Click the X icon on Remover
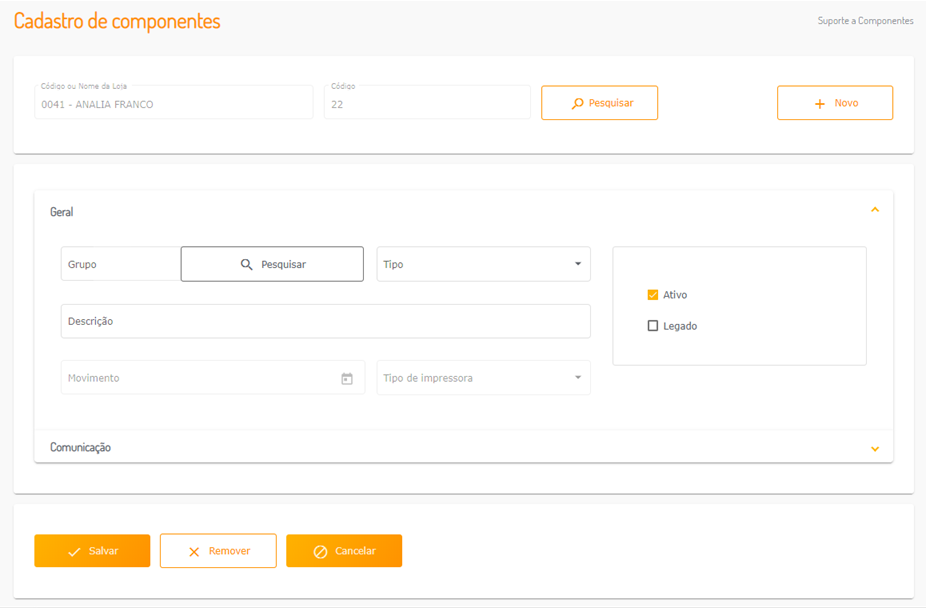The image size is (926, 608). point(194,552)
